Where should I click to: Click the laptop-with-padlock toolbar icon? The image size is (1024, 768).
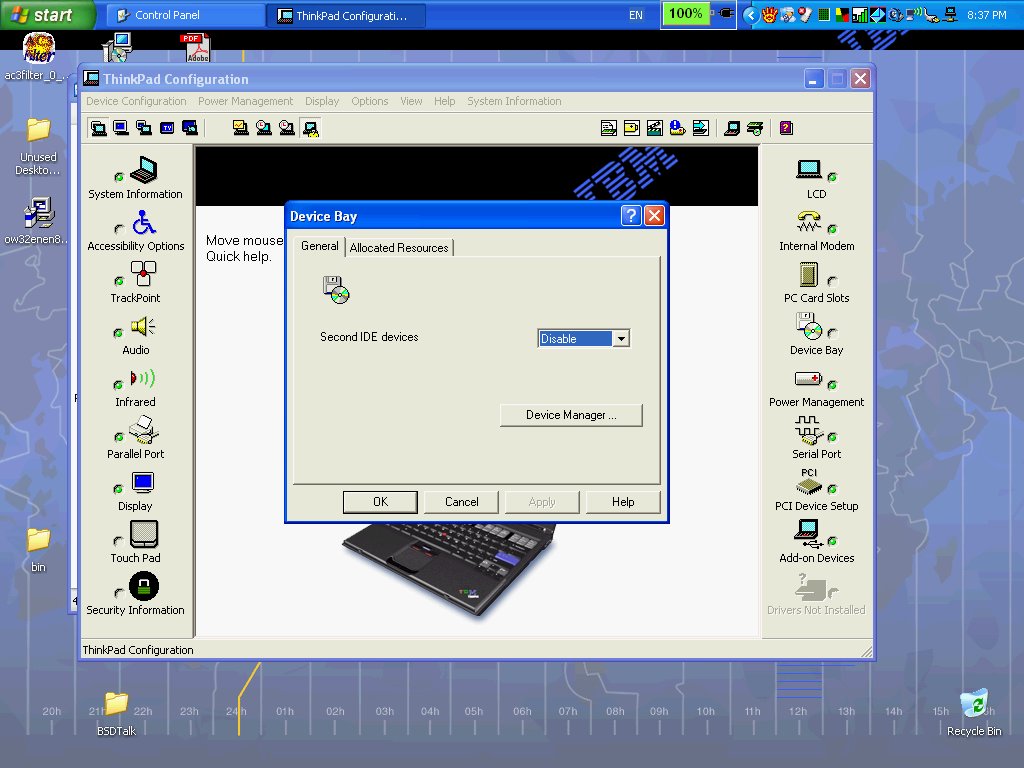tap(310, 128)
